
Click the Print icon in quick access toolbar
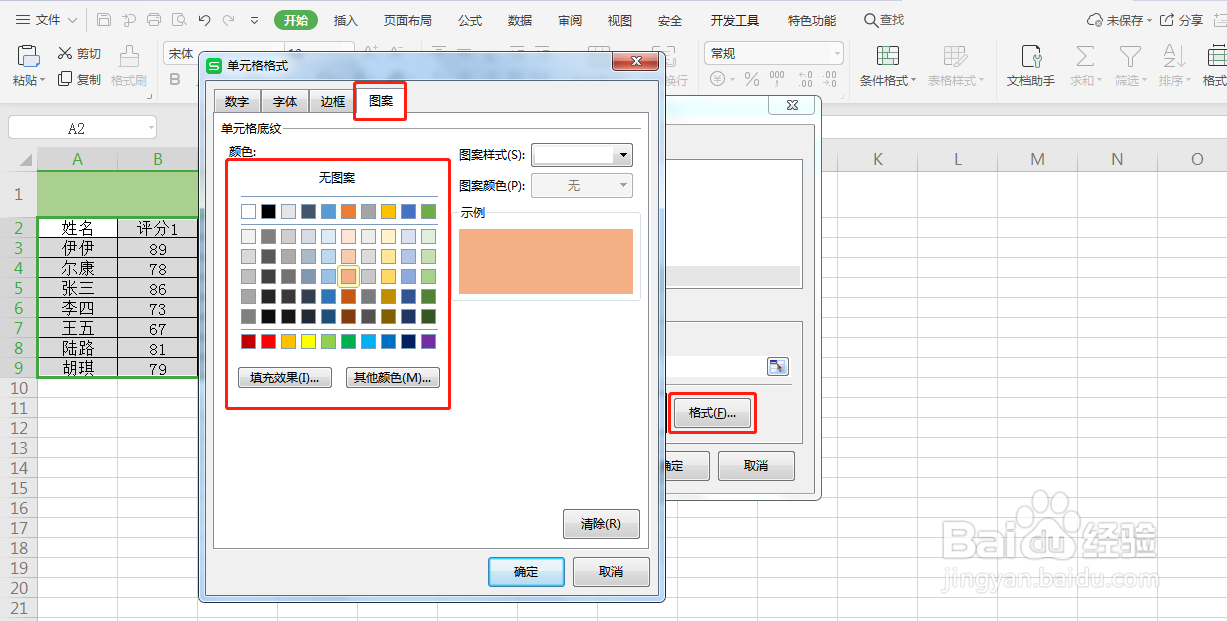pyautogui.click(x=152, y=18)
